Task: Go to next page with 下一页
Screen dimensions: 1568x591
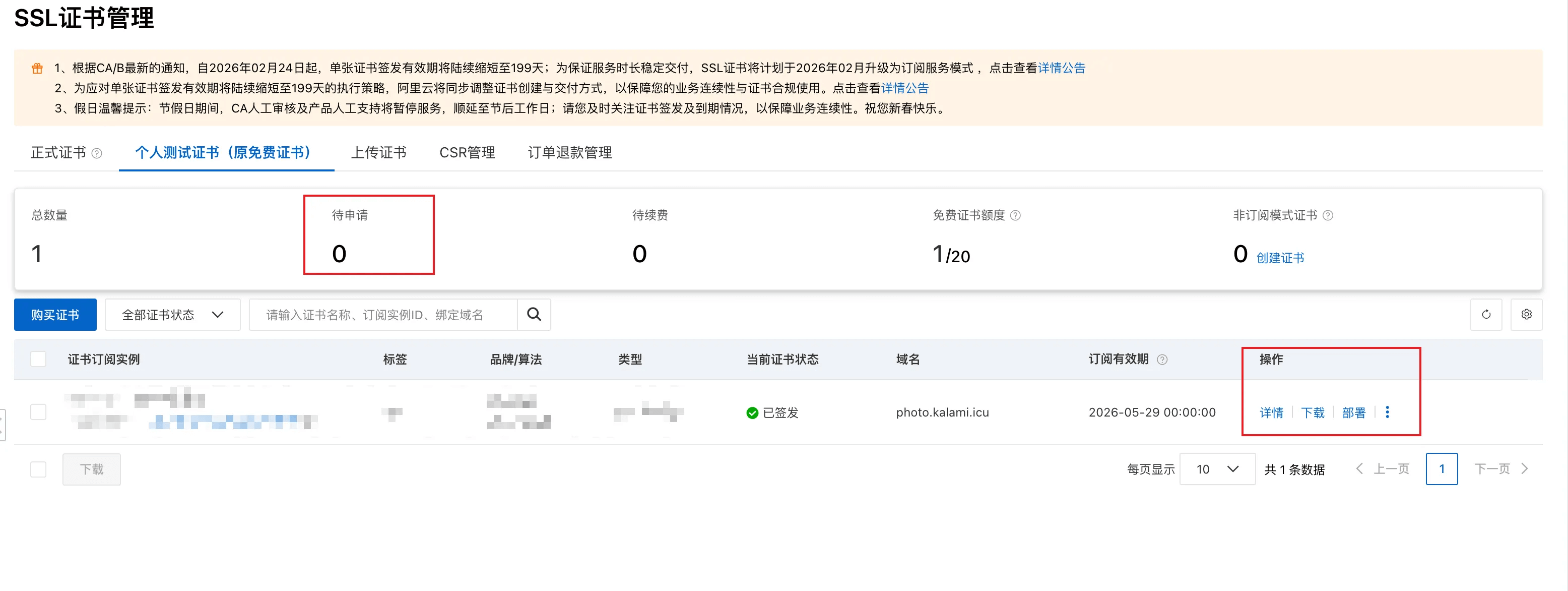Action: tap(1500, 469)
